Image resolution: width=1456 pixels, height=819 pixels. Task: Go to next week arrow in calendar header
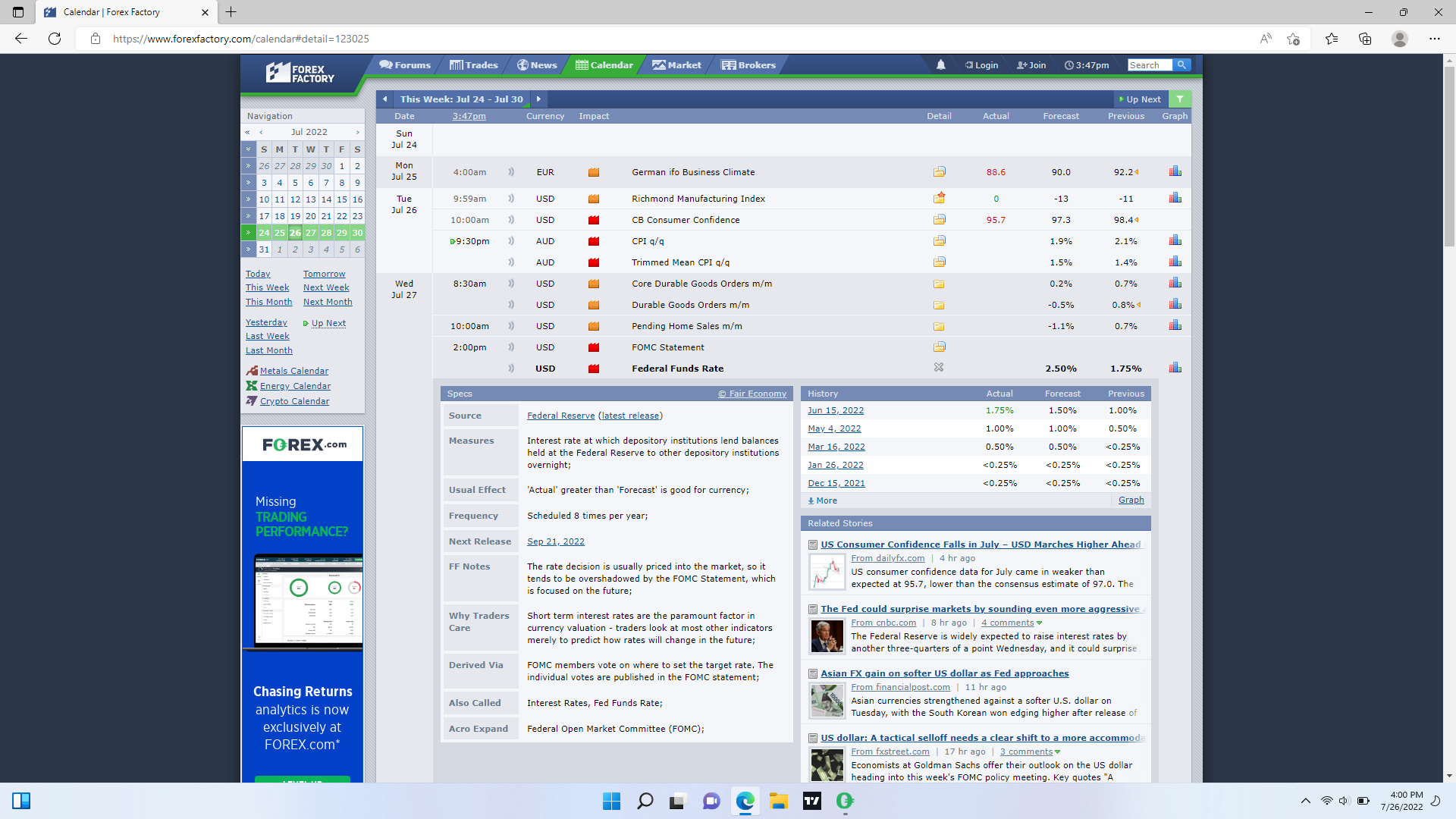(538, 99)
